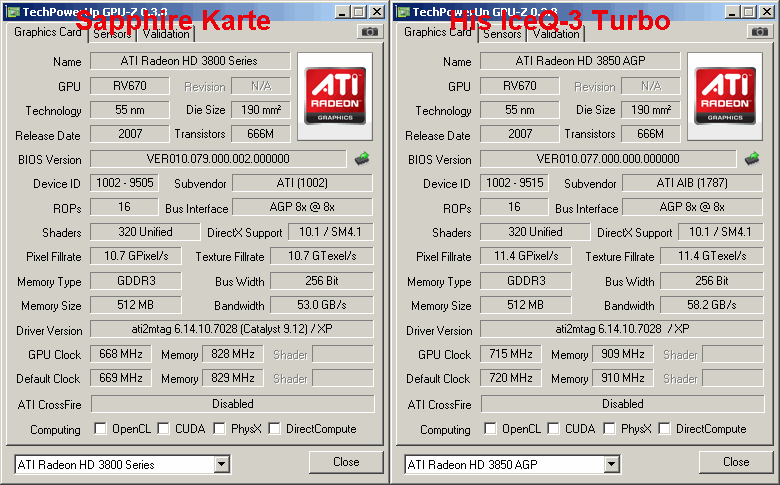This screenshot has height=485, width=780.
Task: Enable PhysX checkbox in Sapphire window
Action: pos(219,428)
